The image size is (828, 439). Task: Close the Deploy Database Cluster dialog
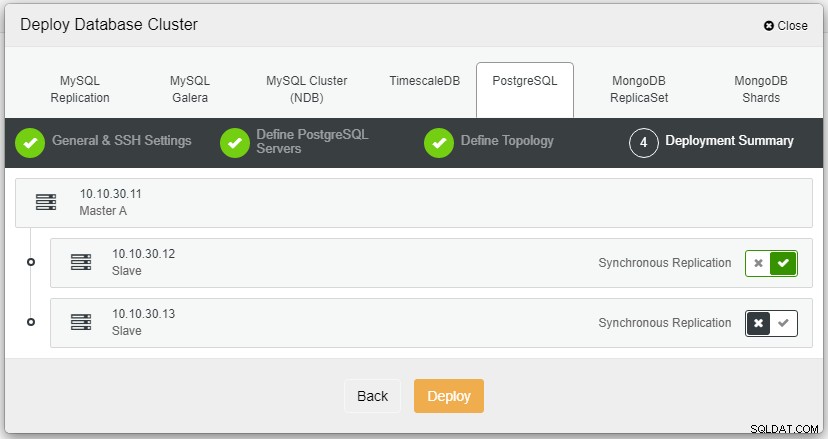click(x=786, y=25)
